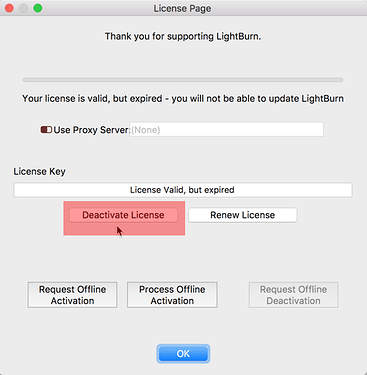Click the greyed Request Offline Deactivation button
Screen dimensions: 367x375
pos(293,295)
